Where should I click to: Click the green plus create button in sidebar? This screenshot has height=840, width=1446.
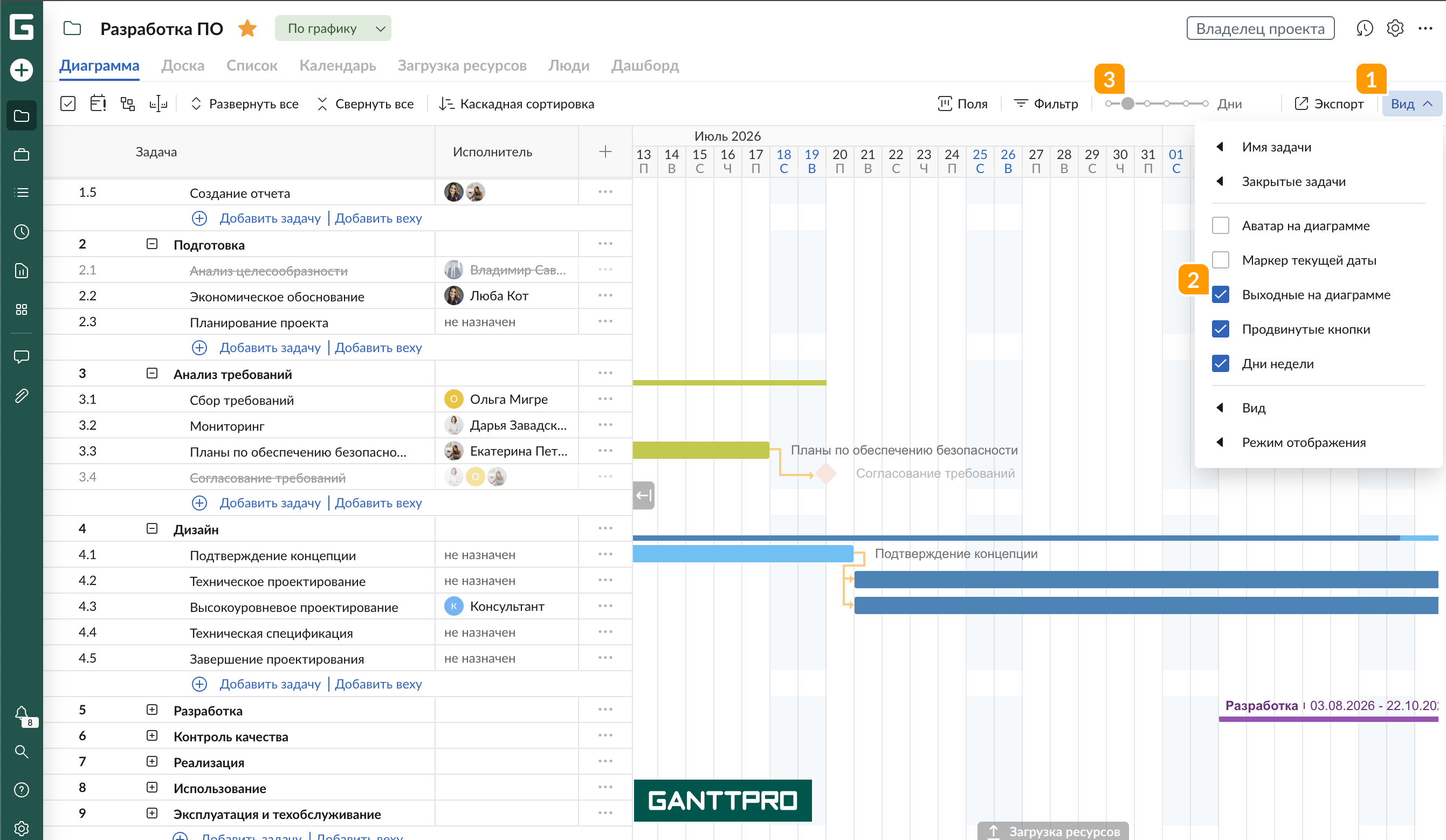(21, 70)
